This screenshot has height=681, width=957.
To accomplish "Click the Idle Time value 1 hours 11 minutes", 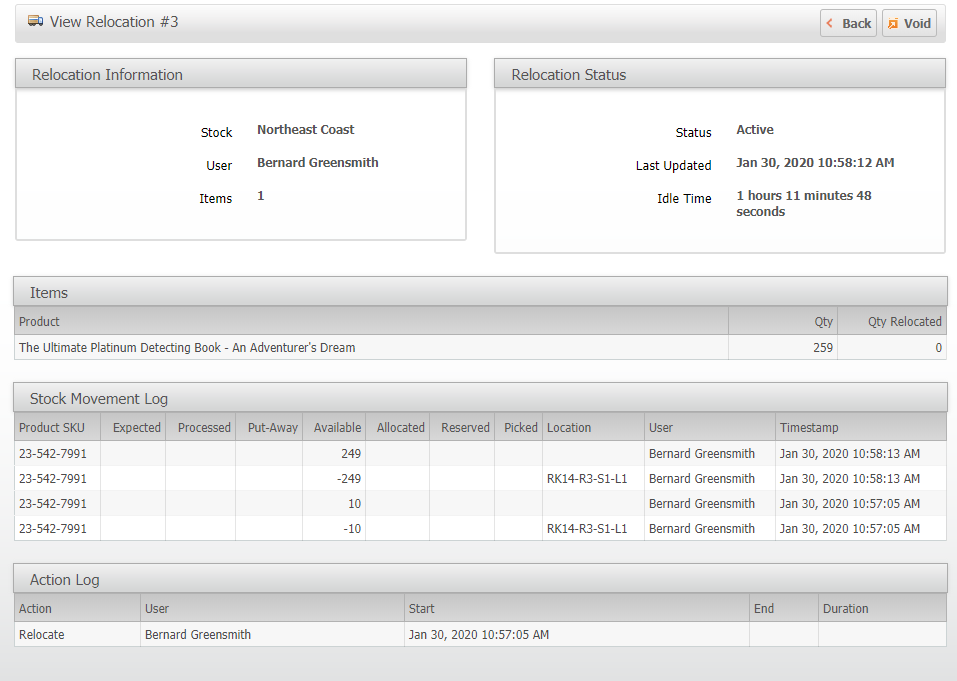I will (803, 203).
